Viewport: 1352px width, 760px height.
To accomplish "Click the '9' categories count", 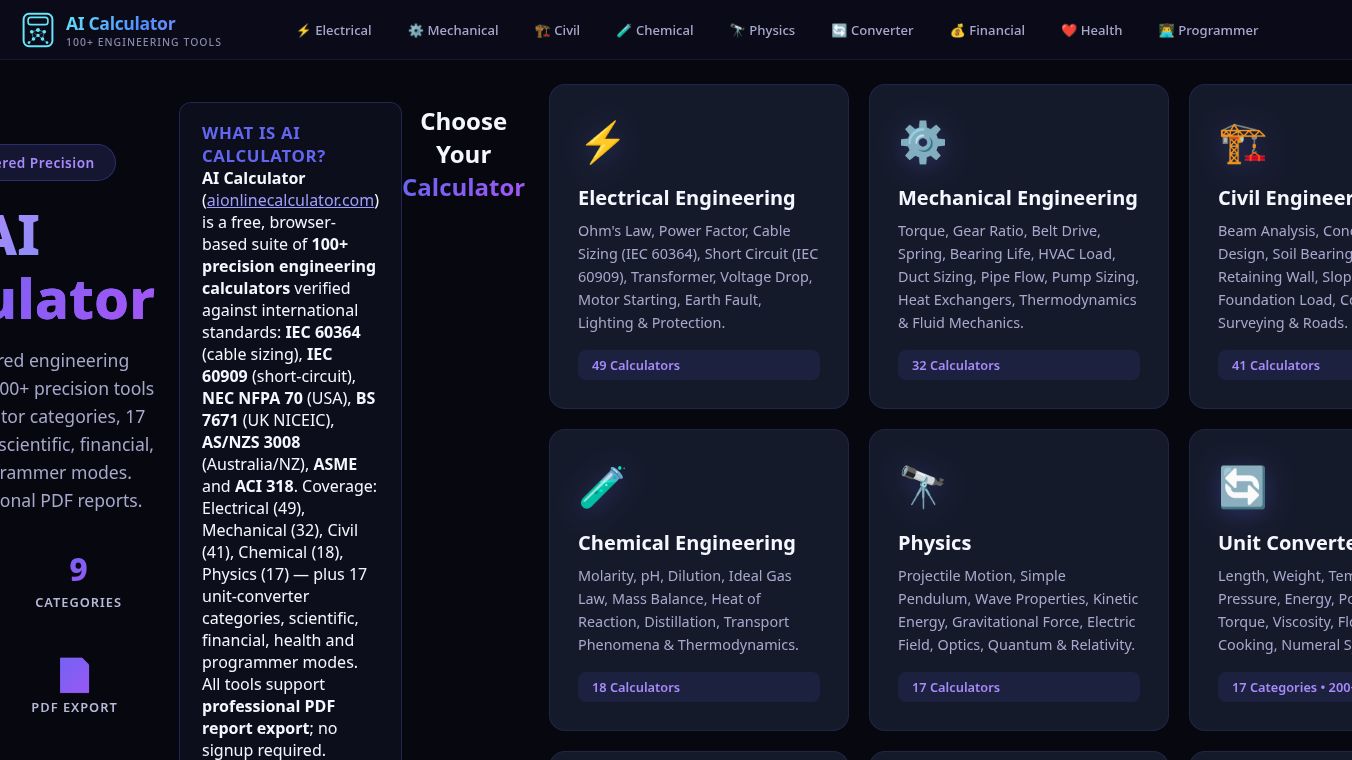I will [x=78, y=569].
